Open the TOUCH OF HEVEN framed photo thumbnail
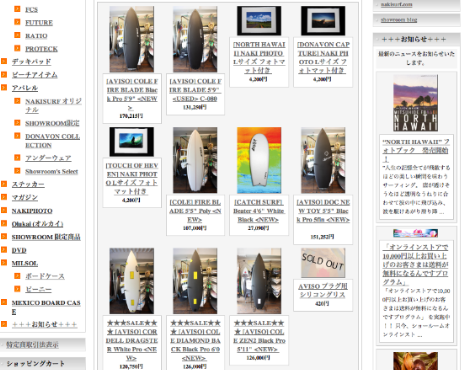466x370 pixels. [x=132, y=142]
